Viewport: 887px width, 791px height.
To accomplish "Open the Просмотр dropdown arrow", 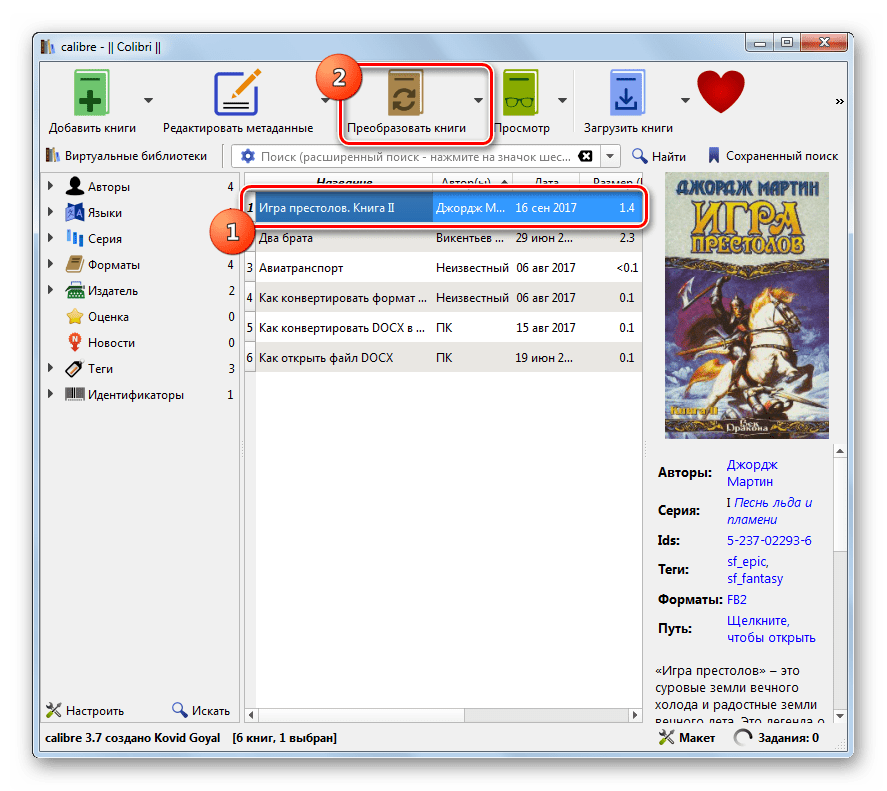I will click(x=562, y=100).
